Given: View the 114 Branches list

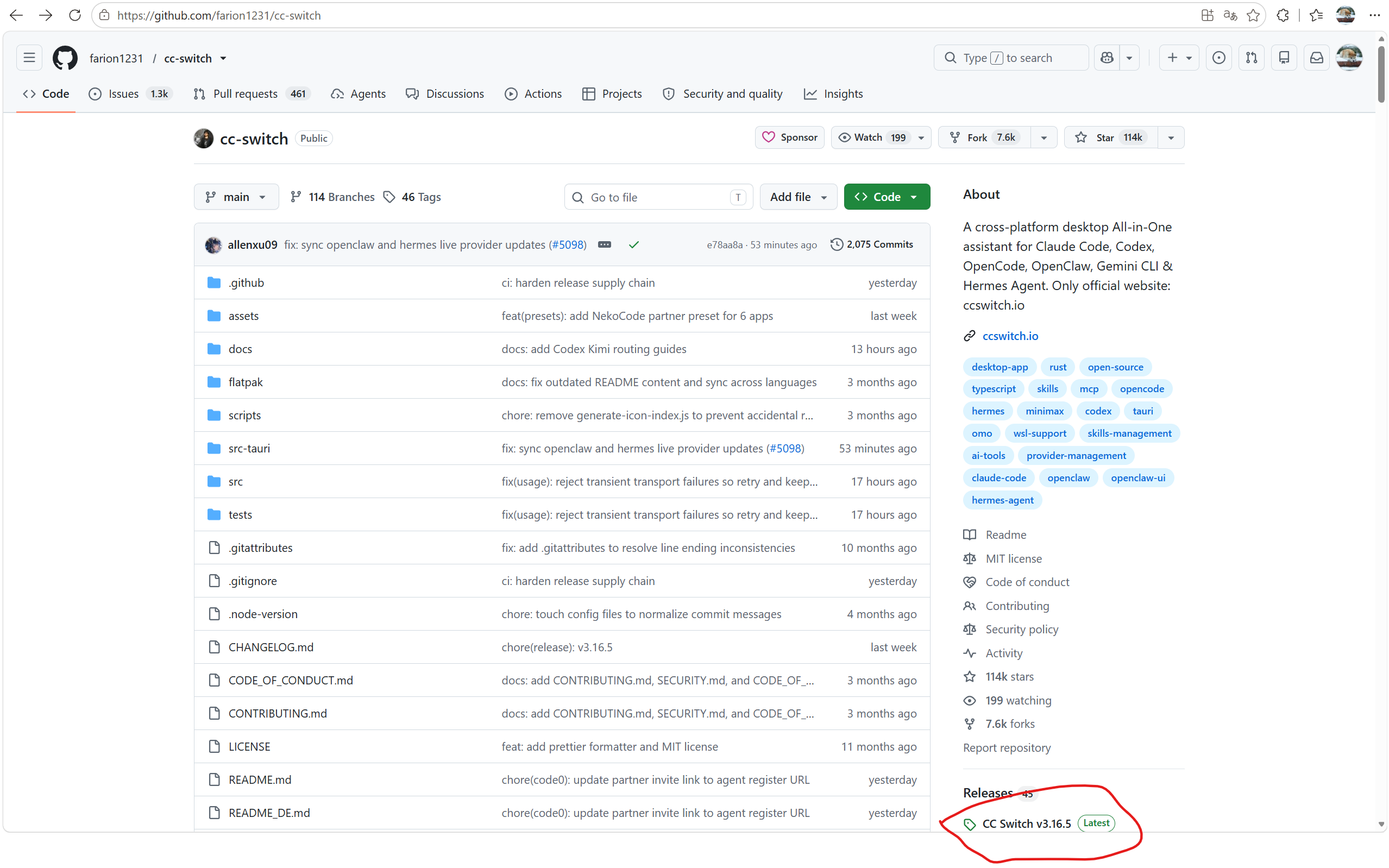Looking at the screenshot, I should (x=332, y=197).
